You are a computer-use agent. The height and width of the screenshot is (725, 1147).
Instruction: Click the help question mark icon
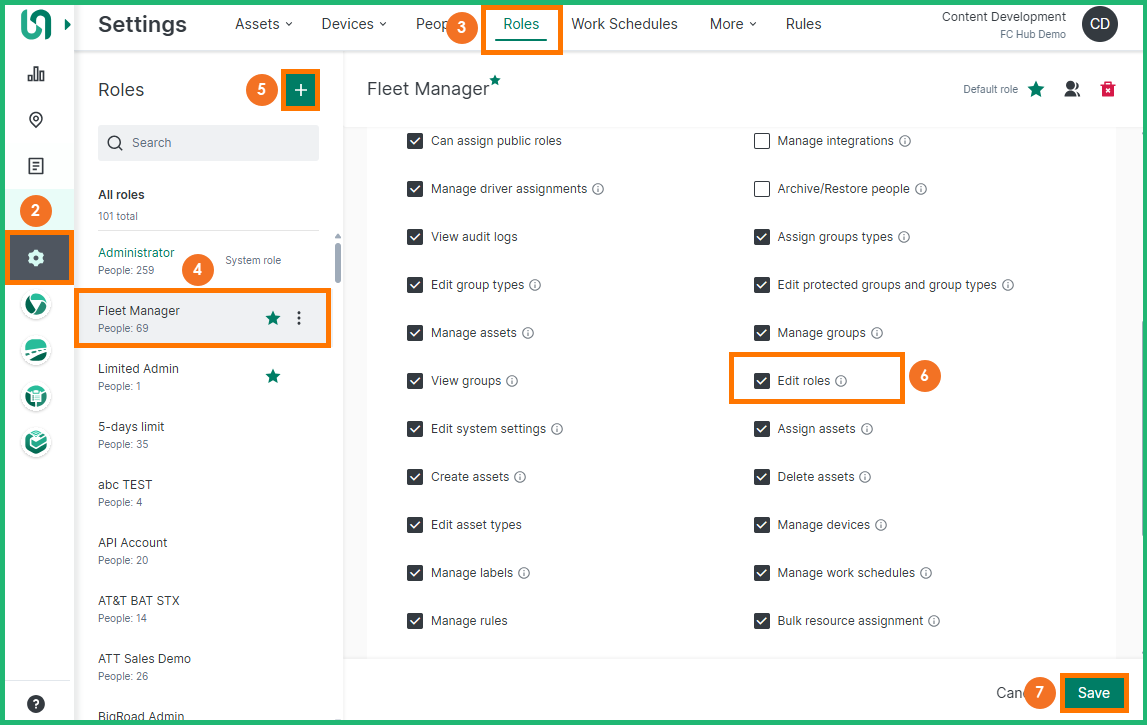(x=36, y=703)
